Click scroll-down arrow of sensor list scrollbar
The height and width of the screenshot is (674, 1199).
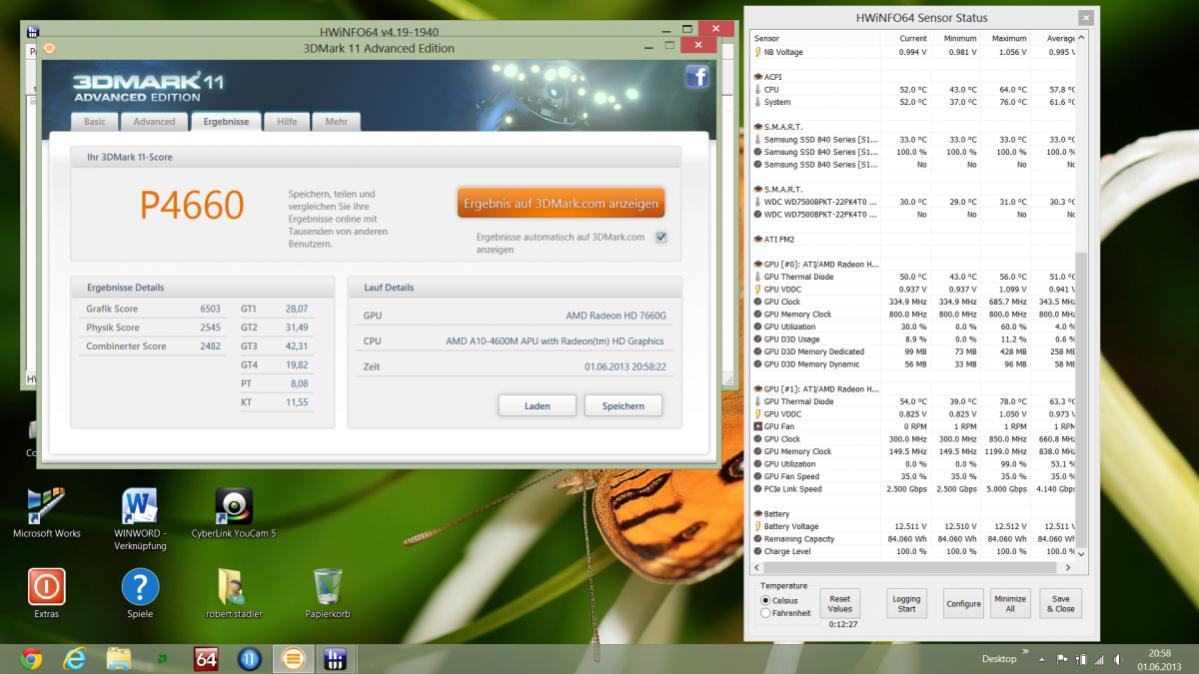1081,553
